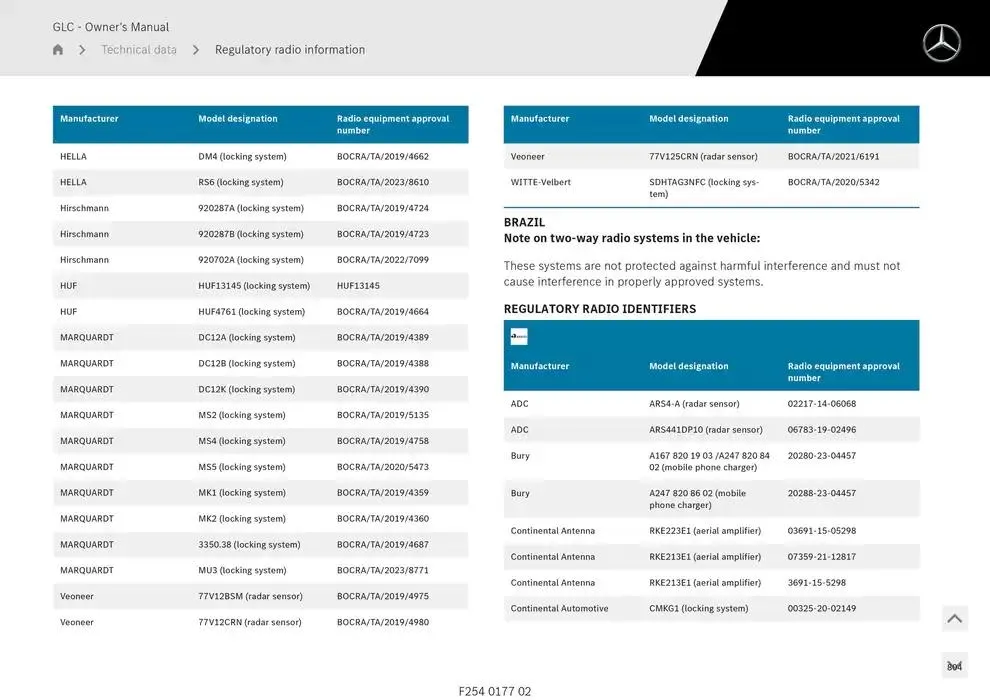Click the Manufacturer header in left table
Viewport: 990px width, 700px height.
point(89,119)
